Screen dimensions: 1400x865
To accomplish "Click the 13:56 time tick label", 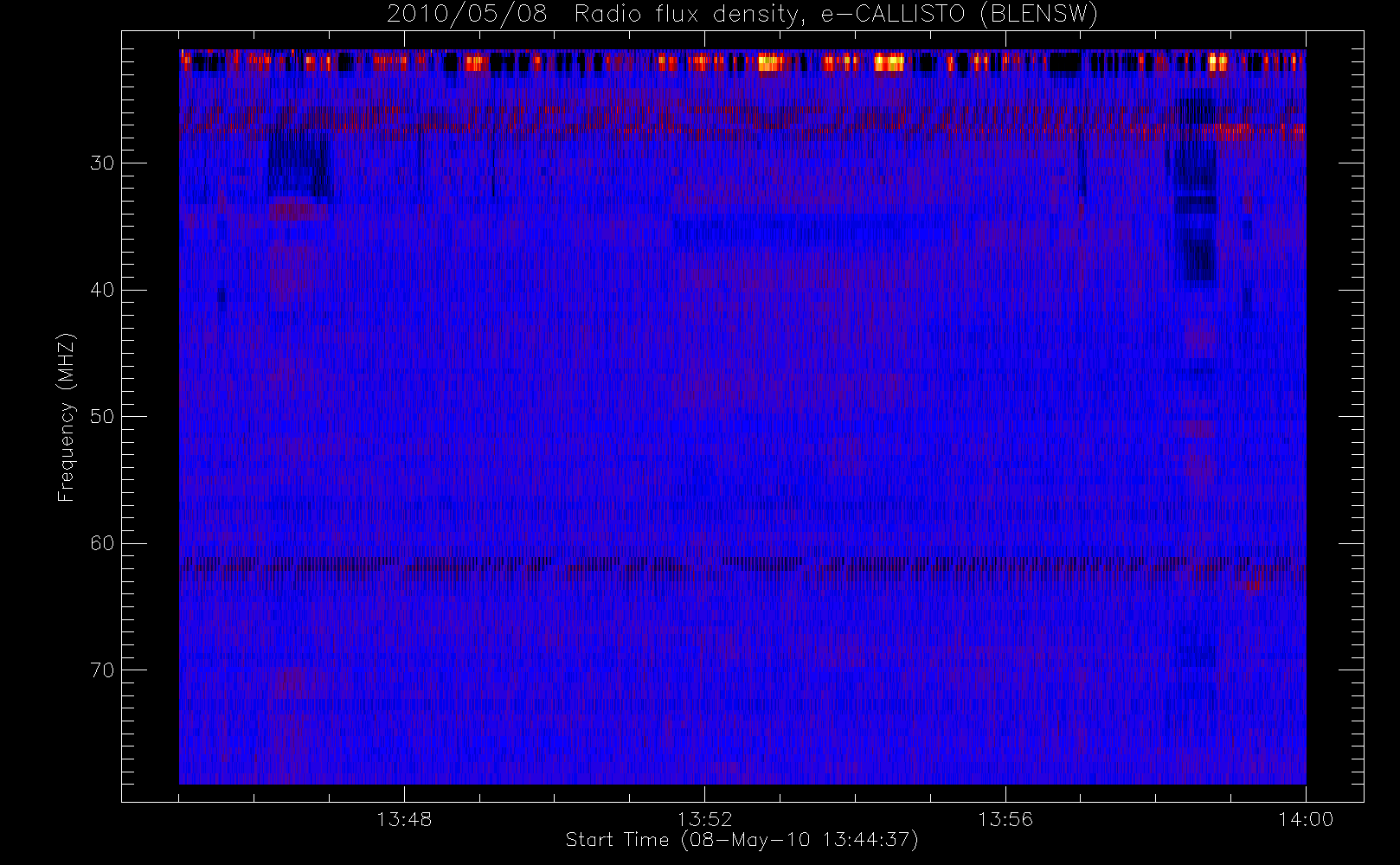I will [1005, 819].
